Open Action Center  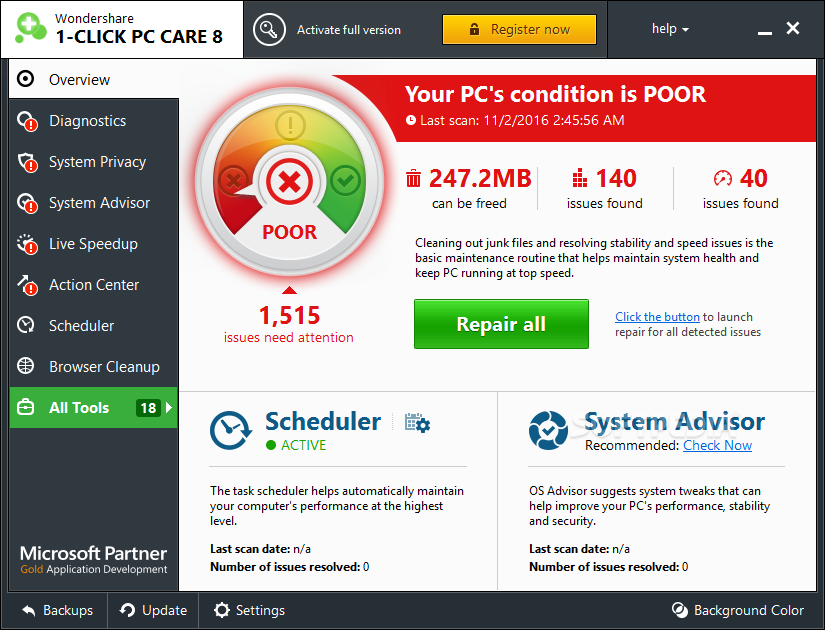tap(94, 285)
